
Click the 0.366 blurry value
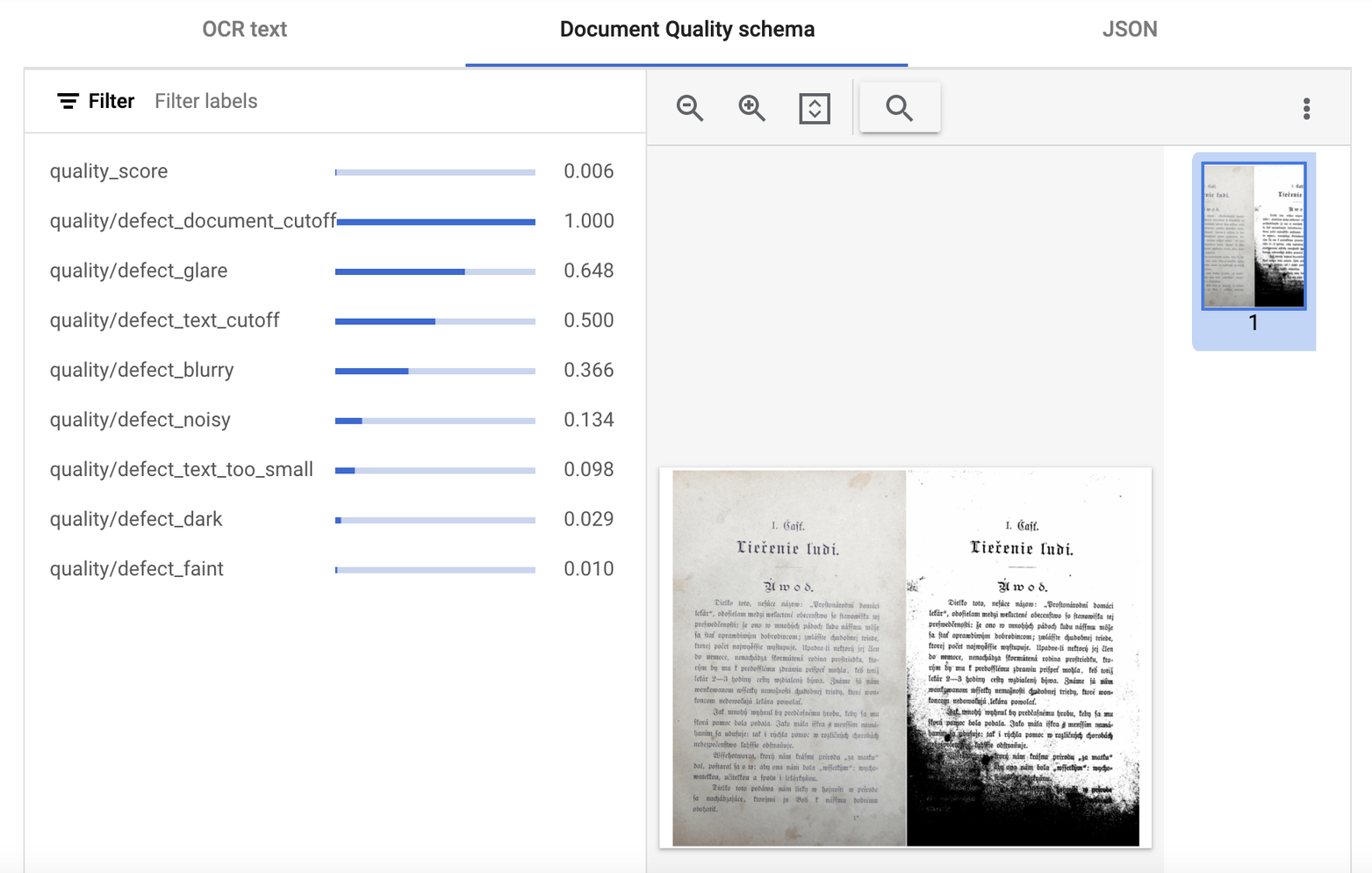point(589,370)
